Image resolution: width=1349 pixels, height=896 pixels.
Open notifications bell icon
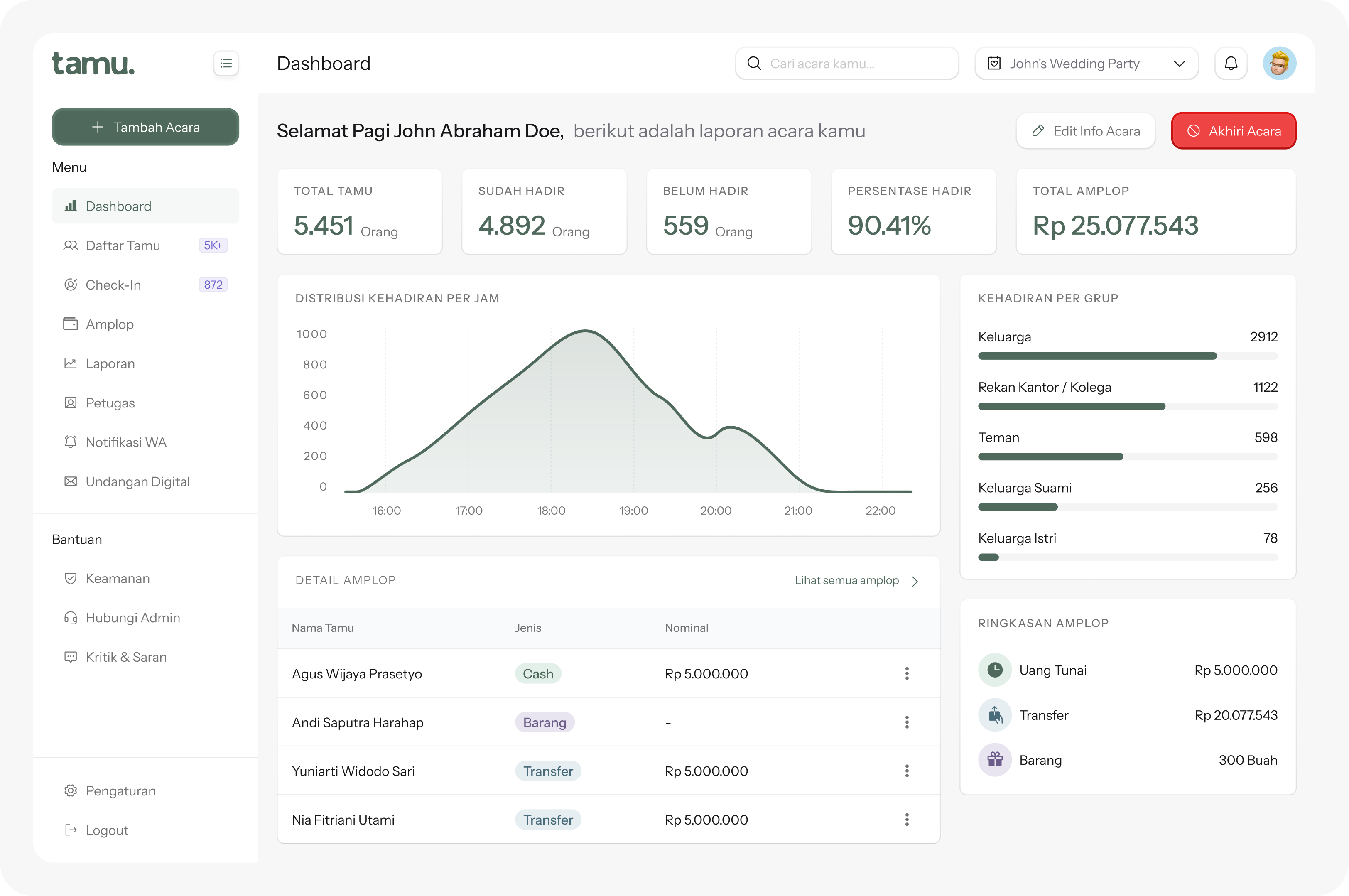[x=1231, y=64]
